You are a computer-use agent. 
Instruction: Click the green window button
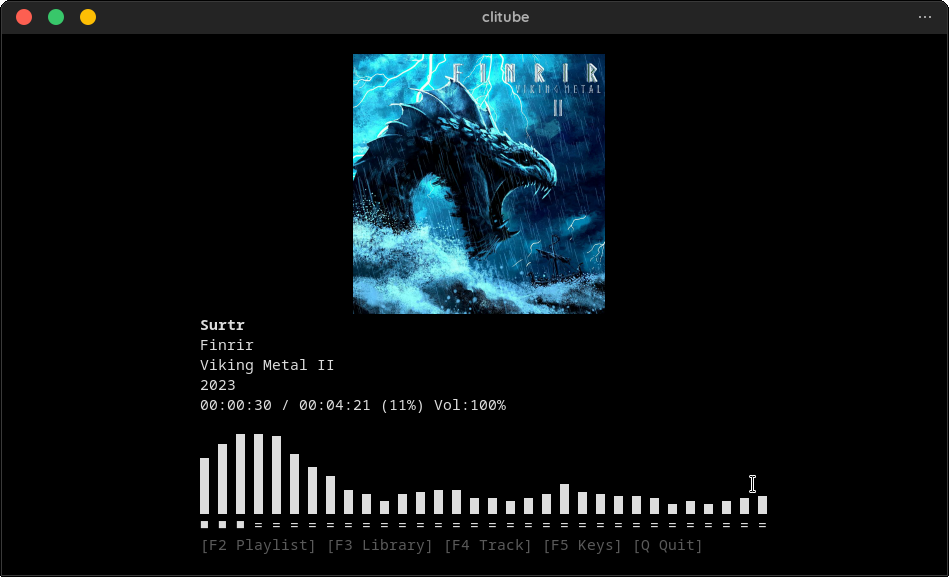(56, 17)
